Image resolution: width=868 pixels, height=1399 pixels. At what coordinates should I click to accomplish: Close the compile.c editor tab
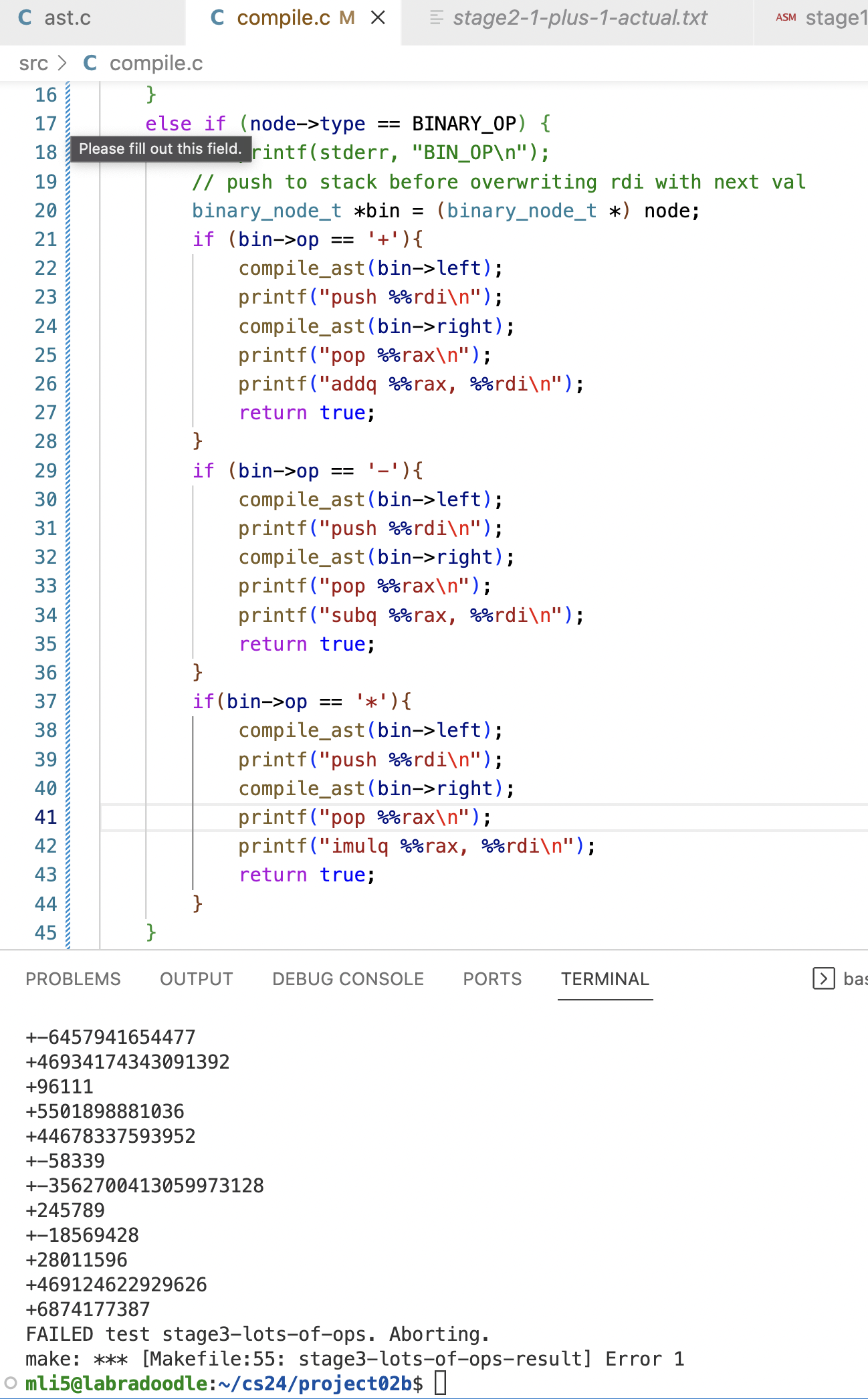click(x=378, y=18)
